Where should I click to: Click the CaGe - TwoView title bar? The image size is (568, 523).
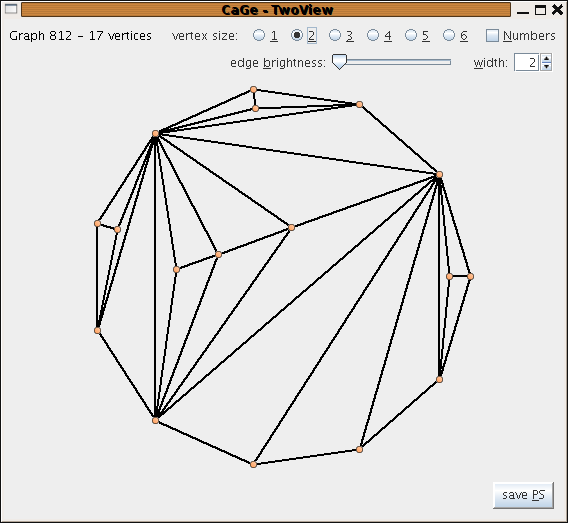(266, 10)
